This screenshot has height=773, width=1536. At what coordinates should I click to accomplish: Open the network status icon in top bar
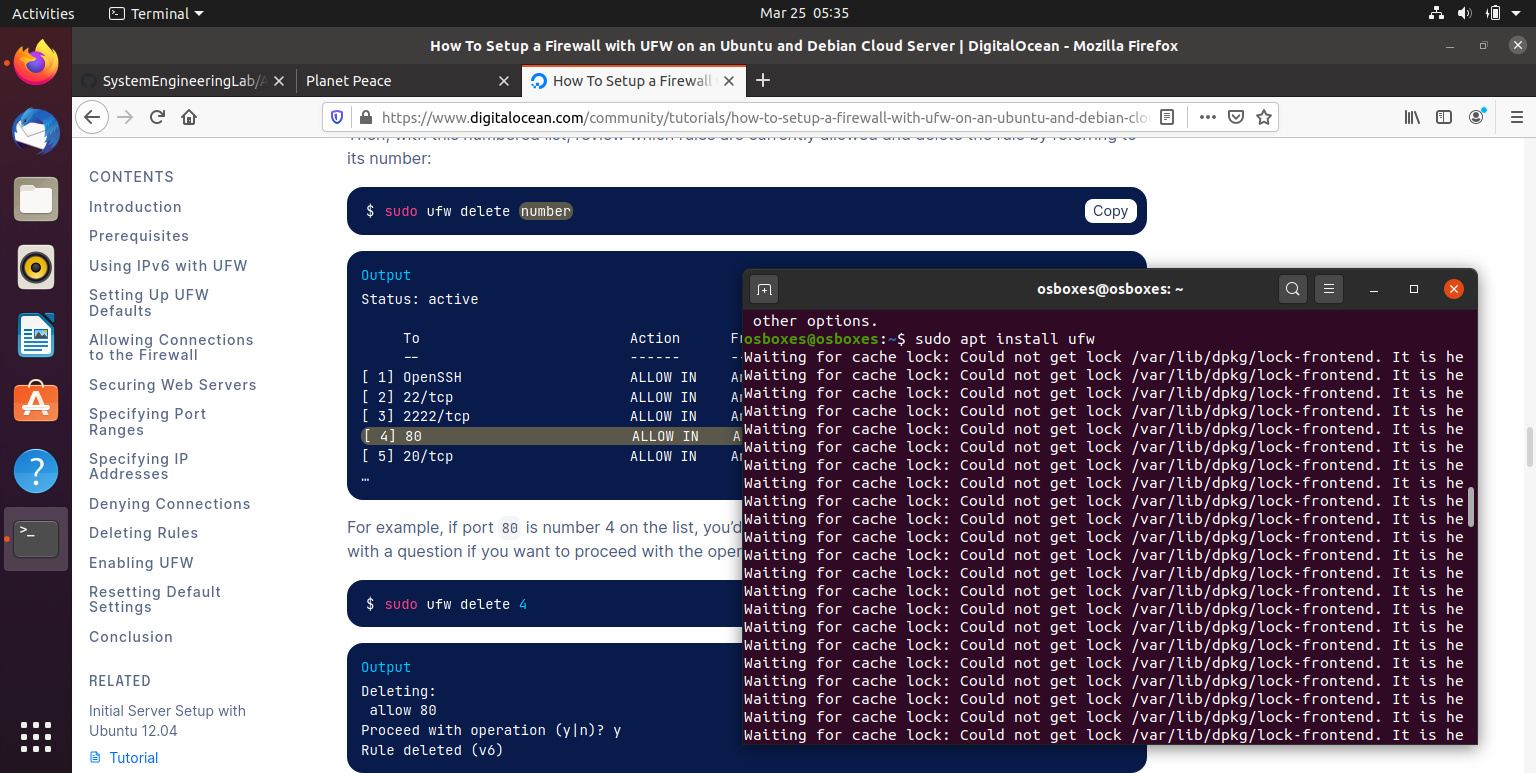(1436, 13)
